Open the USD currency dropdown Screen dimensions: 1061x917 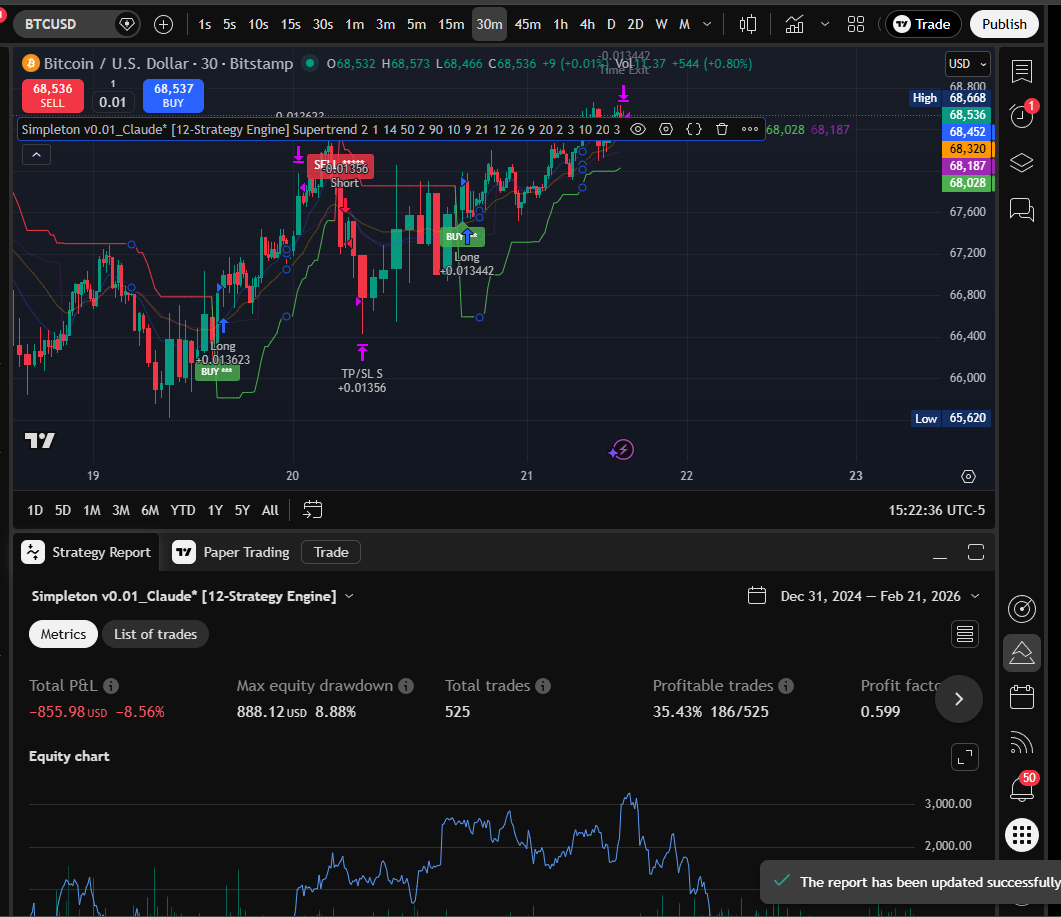(x=967, y=64)
